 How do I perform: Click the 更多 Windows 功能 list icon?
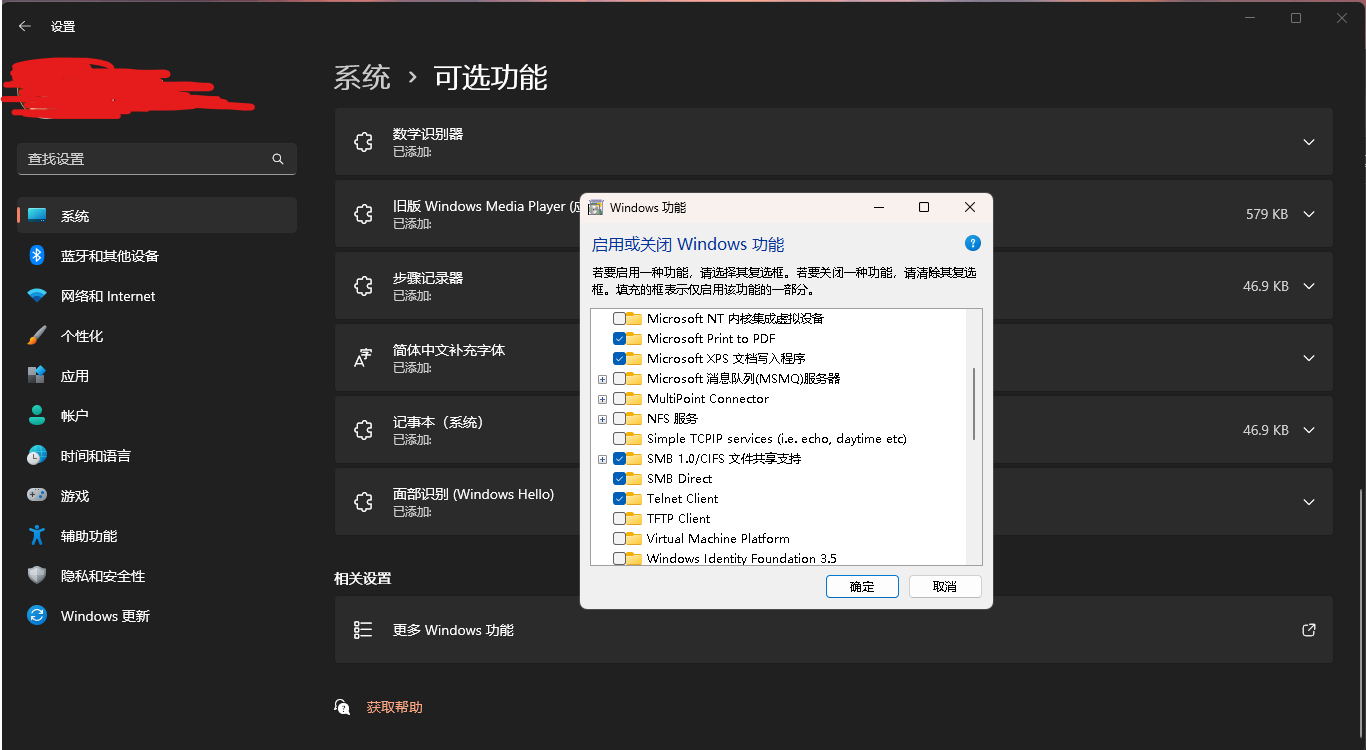[x=364, y=630]
